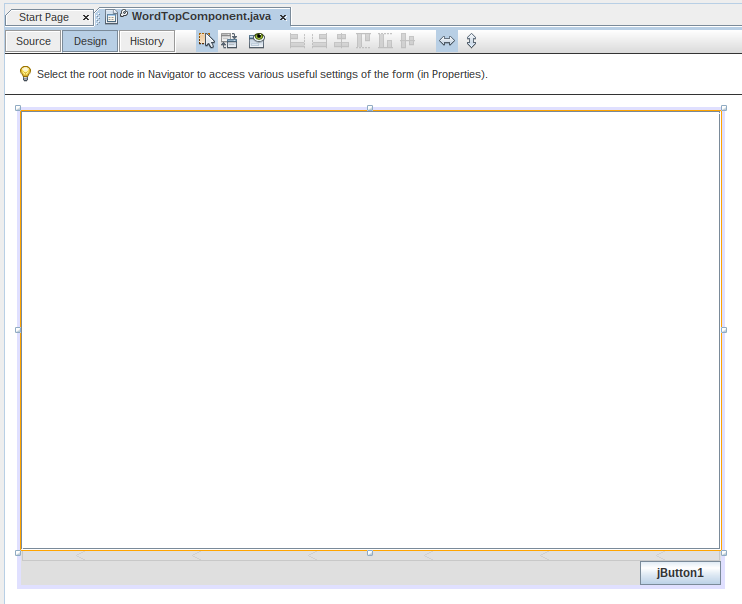Switch to the Start Page tab
Image resolution: width=742 pixels, height=604 pixels.
tap(44, 17)
